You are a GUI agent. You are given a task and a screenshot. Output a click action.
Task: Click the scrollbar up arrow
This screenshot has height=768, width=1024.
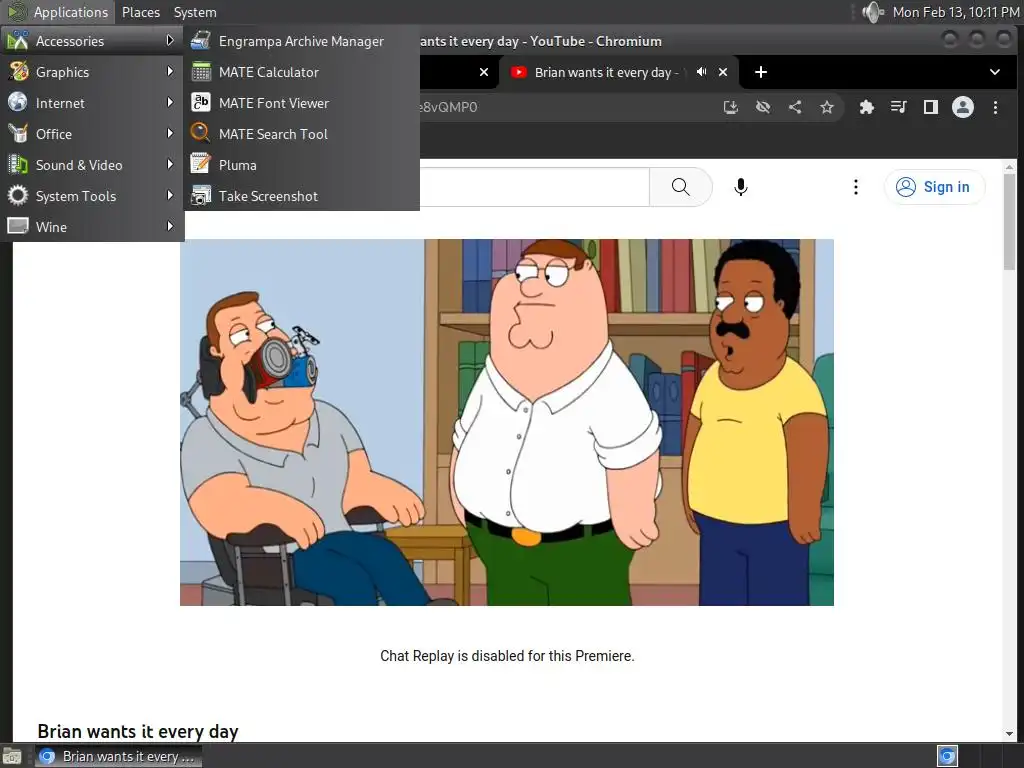coord(1010,167)
